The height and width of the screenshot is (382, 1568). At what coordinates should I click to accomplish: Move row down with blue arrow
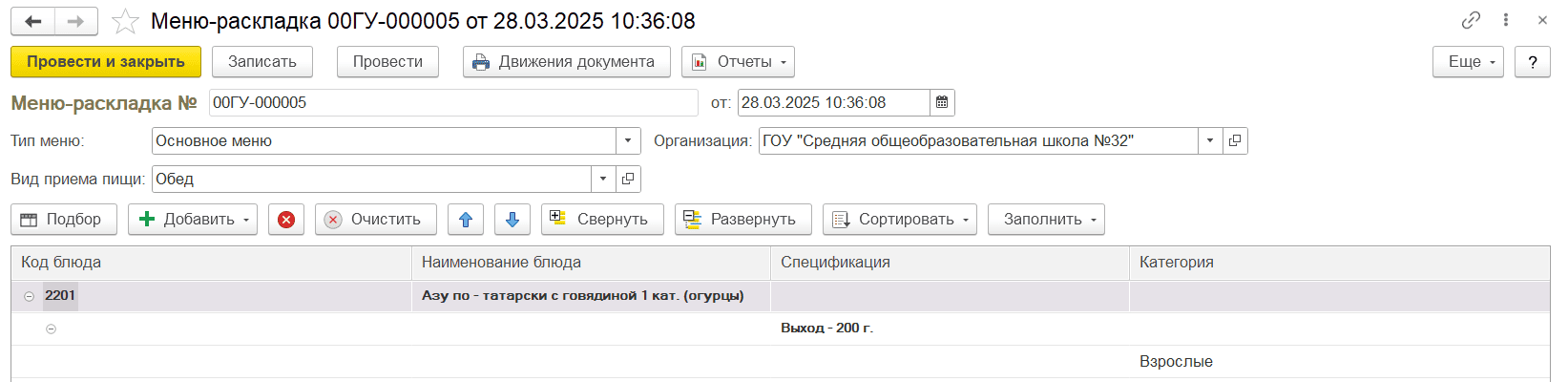(x=512, y=220)
